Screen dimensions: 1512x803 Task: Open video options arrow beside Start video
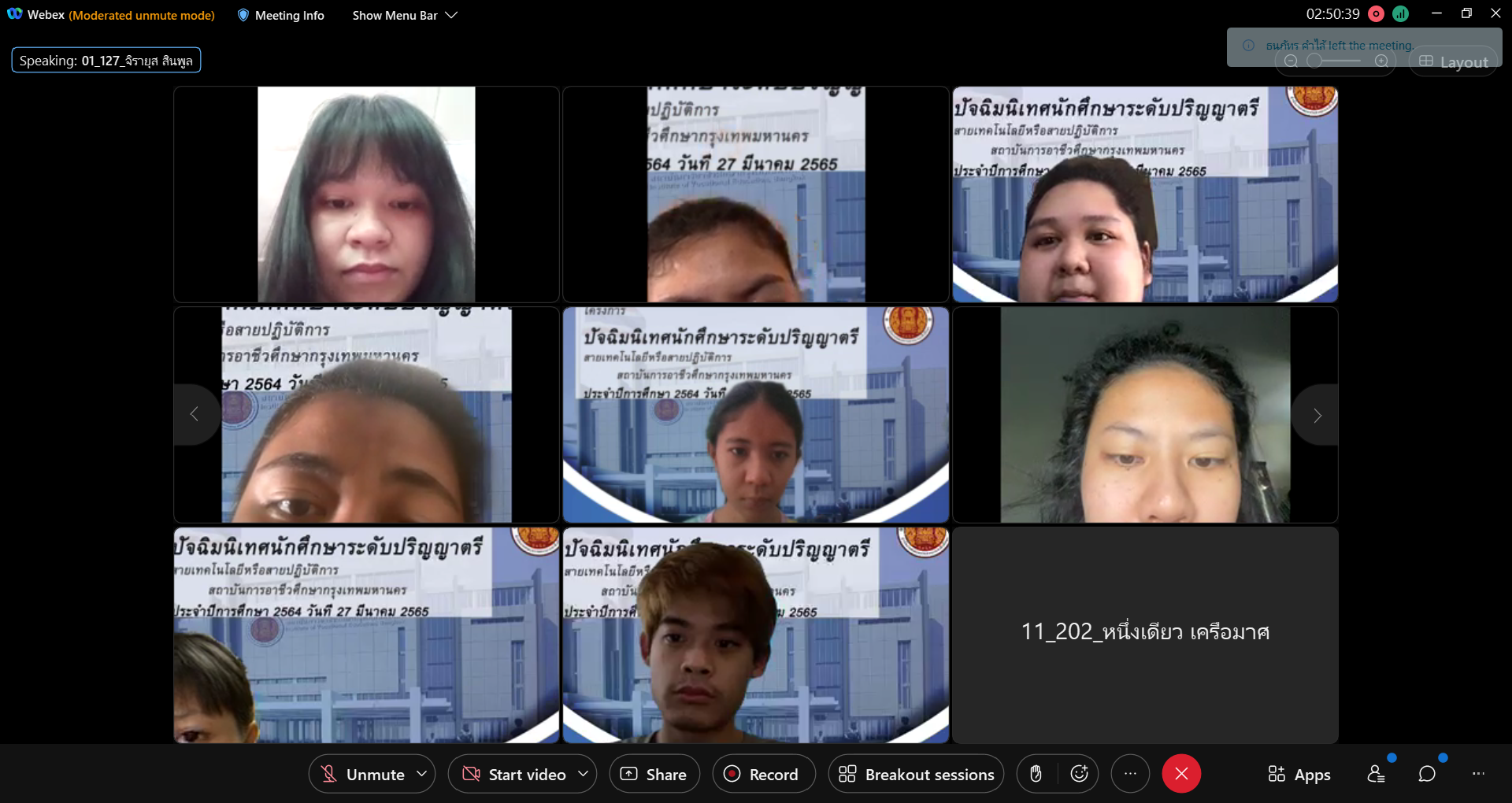pyautogui.click(x=584, y=774)
